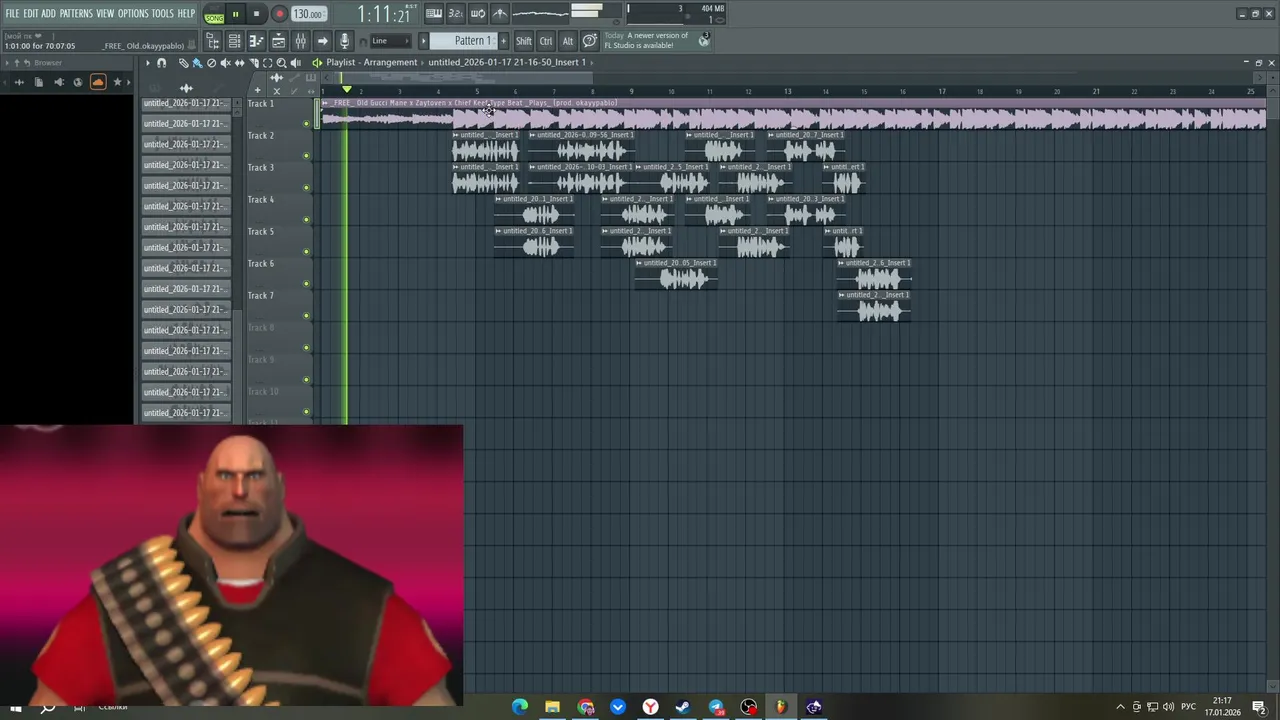The height and width of the screenshot is (720, 1280).
Task: Open the ADD menu
Action: point(48,13)
